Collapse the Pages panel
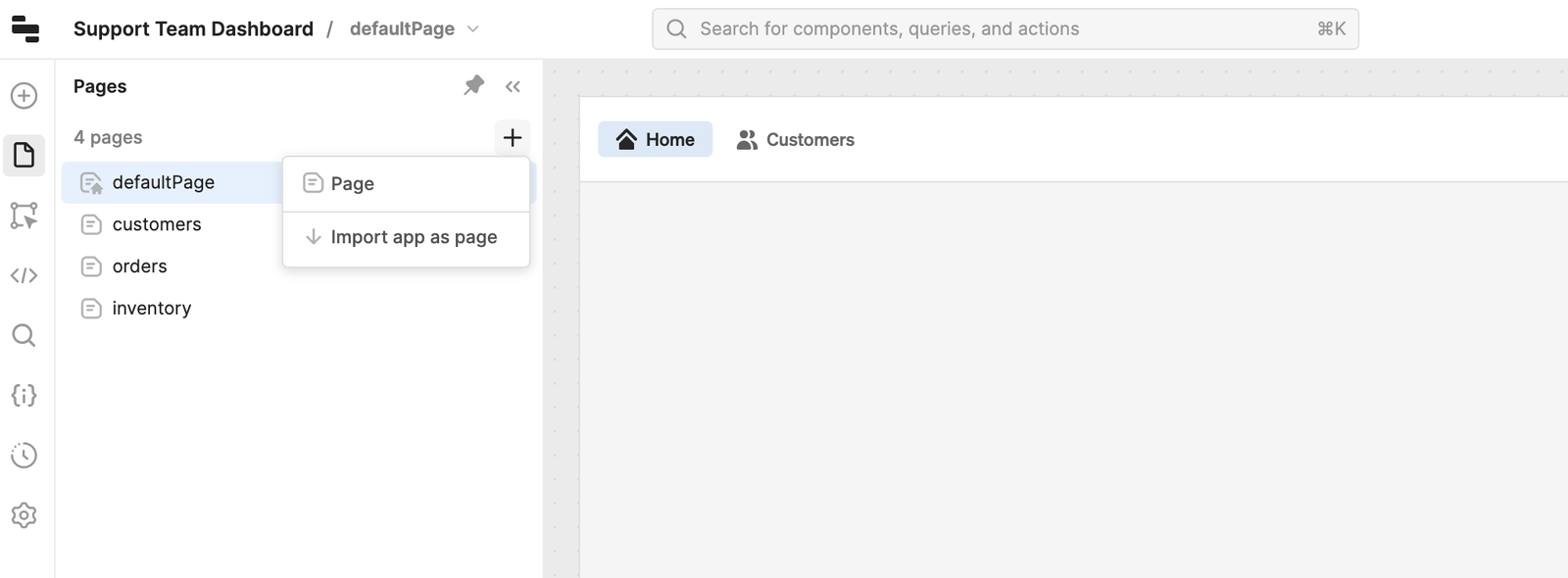1568x578 pixels. 513,86
